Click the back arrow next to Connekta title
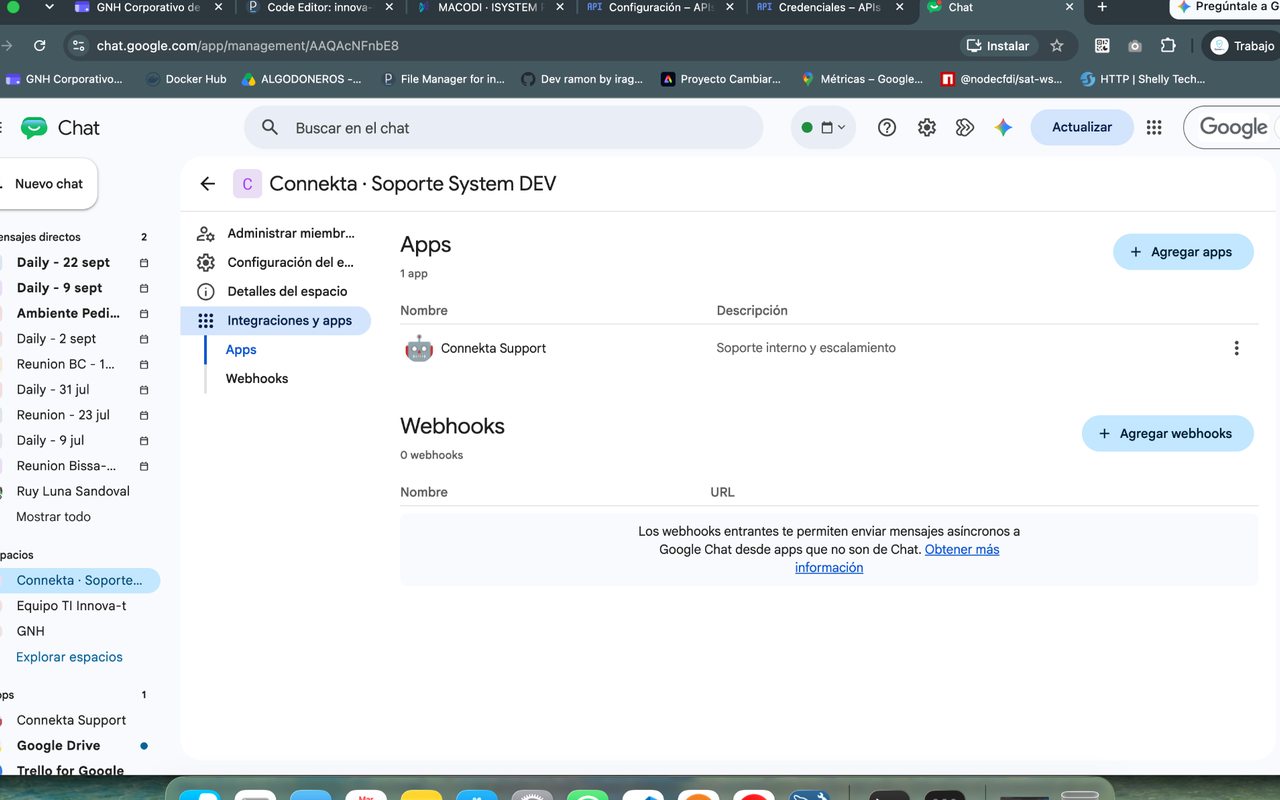This screenshot has height=800, width=1280. tap(207, 184)
